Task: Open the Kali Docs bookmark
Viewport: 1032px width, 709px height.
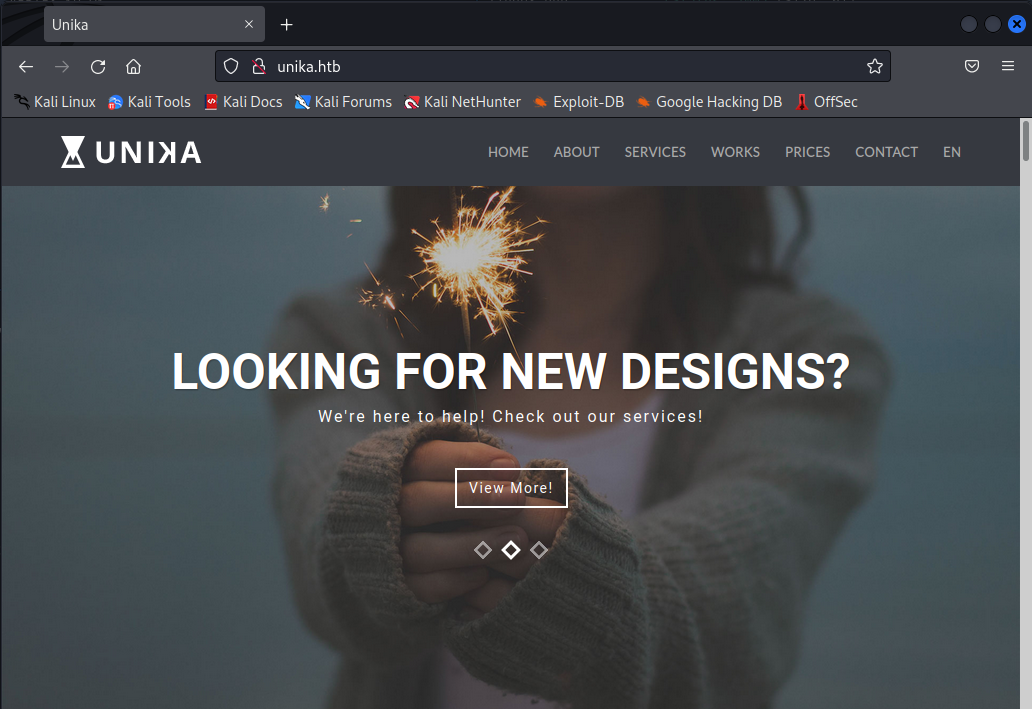Action: click(243, 102)
